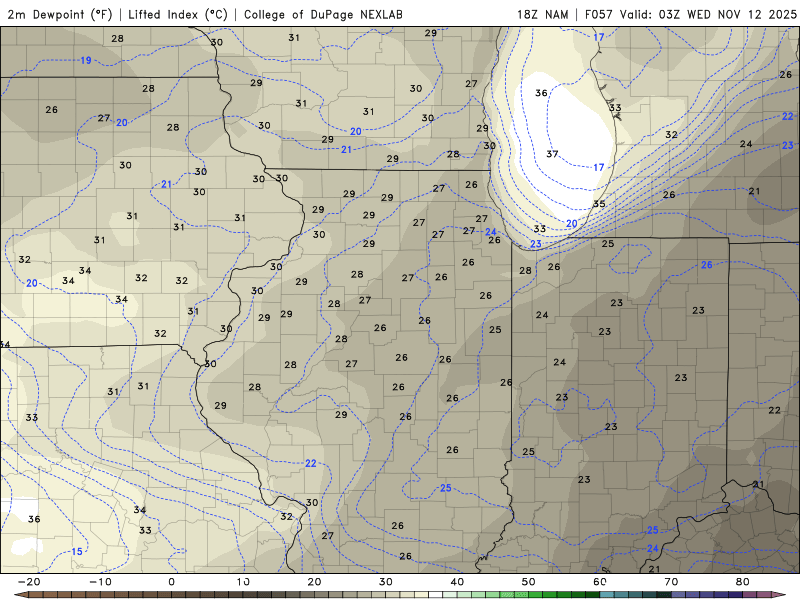Click the blue 15 lifted index contour label

[77, 552]
